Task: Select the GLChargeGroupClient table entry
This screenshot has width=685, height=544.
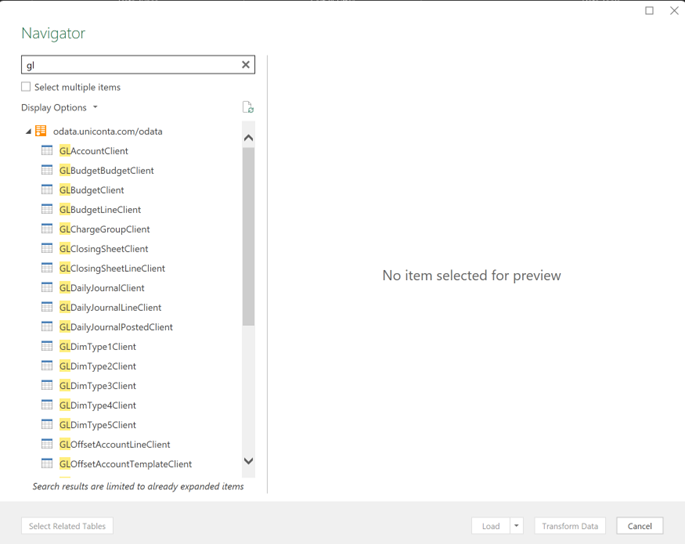Action: click(104, 230)
